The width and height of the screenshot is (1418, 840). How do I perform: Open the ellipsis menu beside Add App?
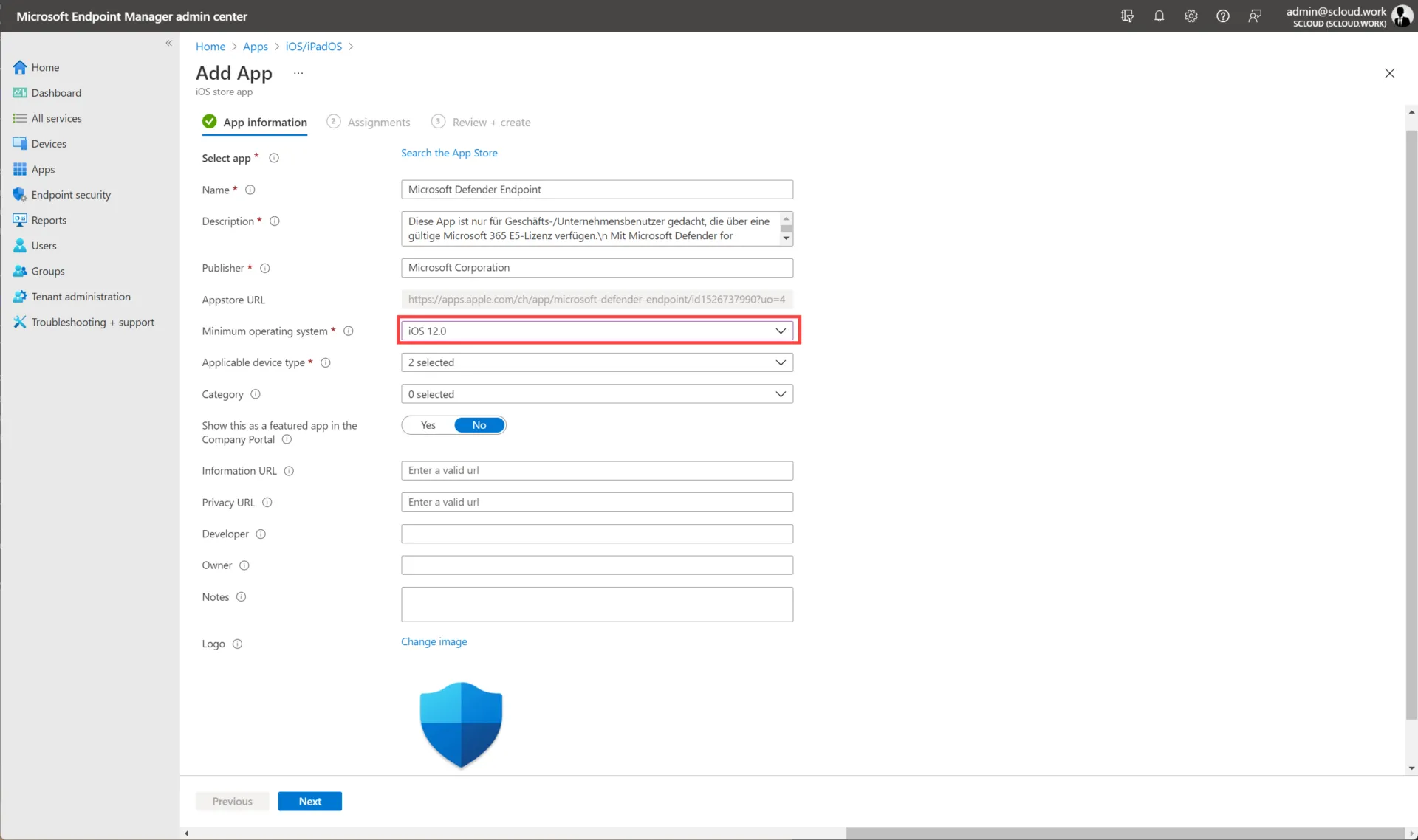[298, 73]
